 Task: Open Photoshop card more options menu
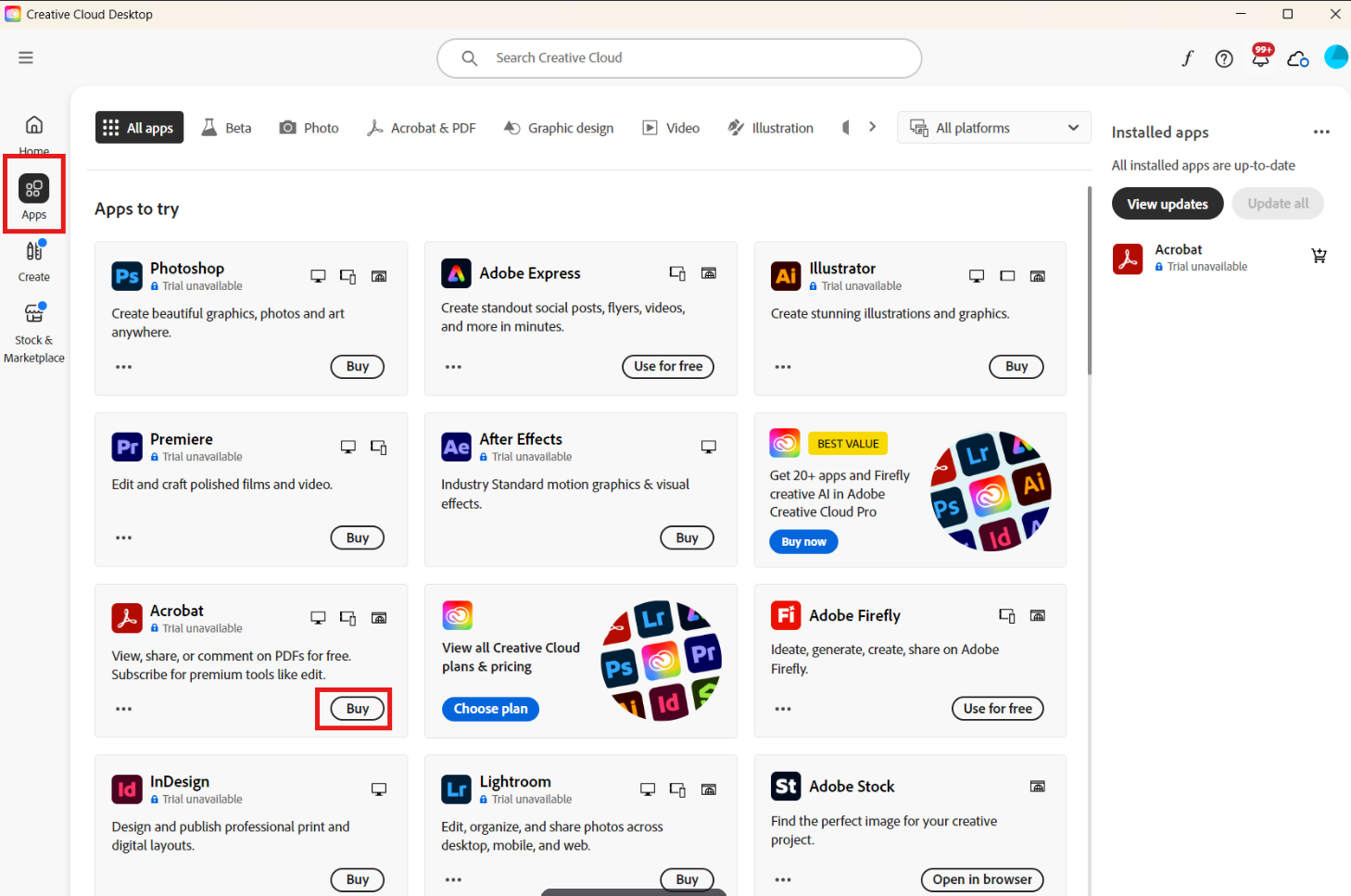123,367
